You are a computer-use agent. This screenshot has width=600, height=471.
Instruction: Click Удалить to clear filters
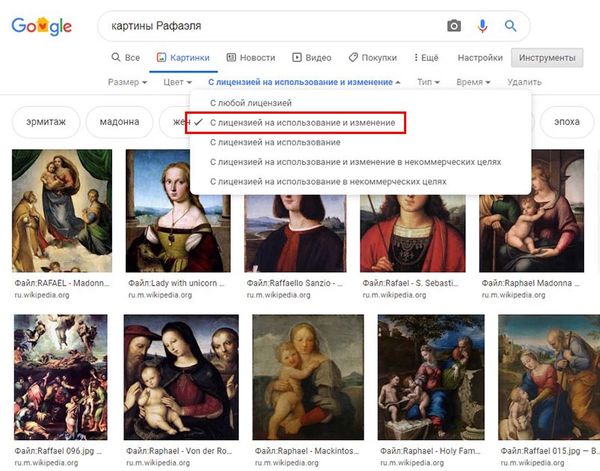[x=524, y=82]
